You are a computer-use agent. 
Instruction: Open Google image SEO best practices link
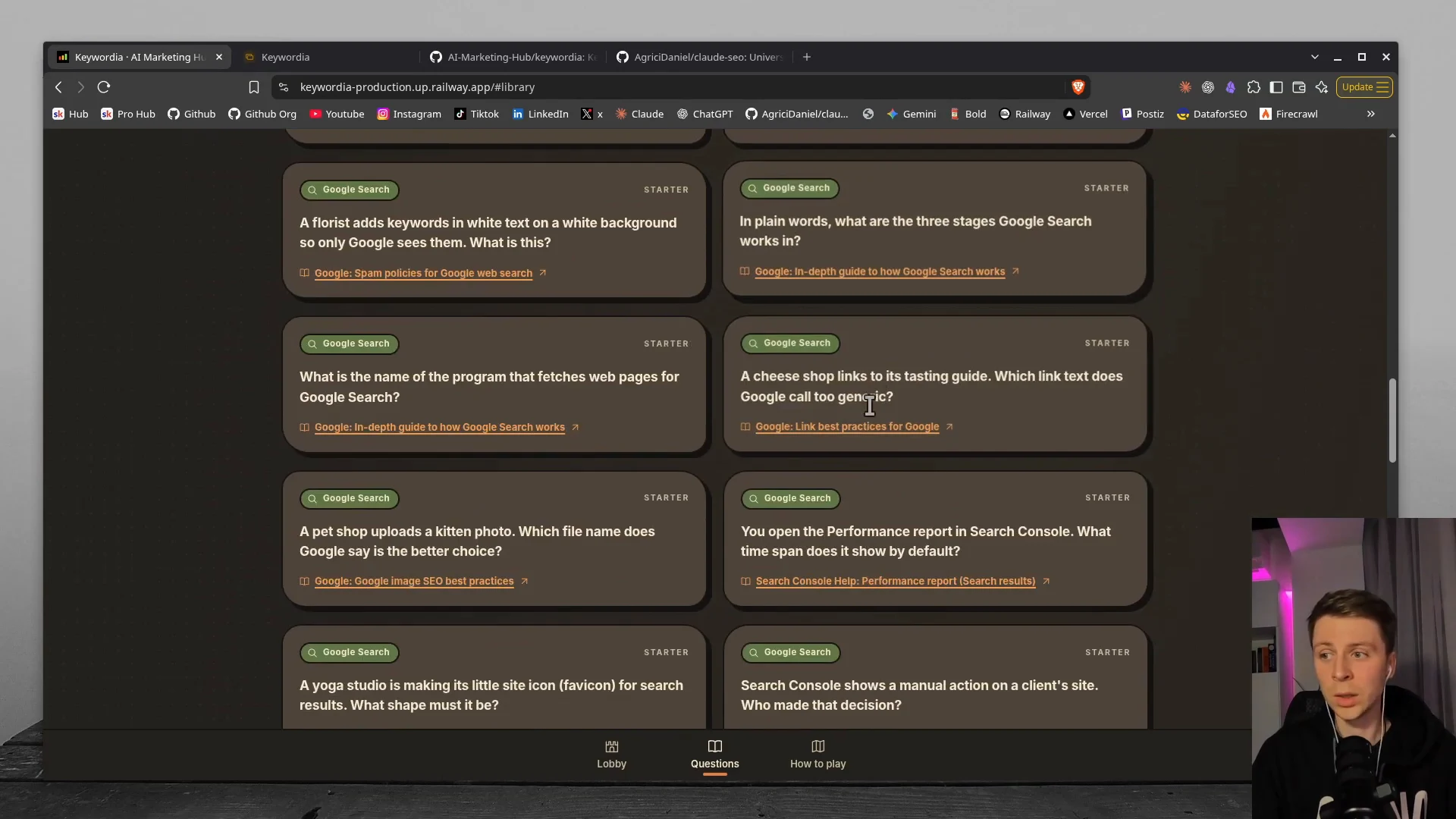click(414, 582)
